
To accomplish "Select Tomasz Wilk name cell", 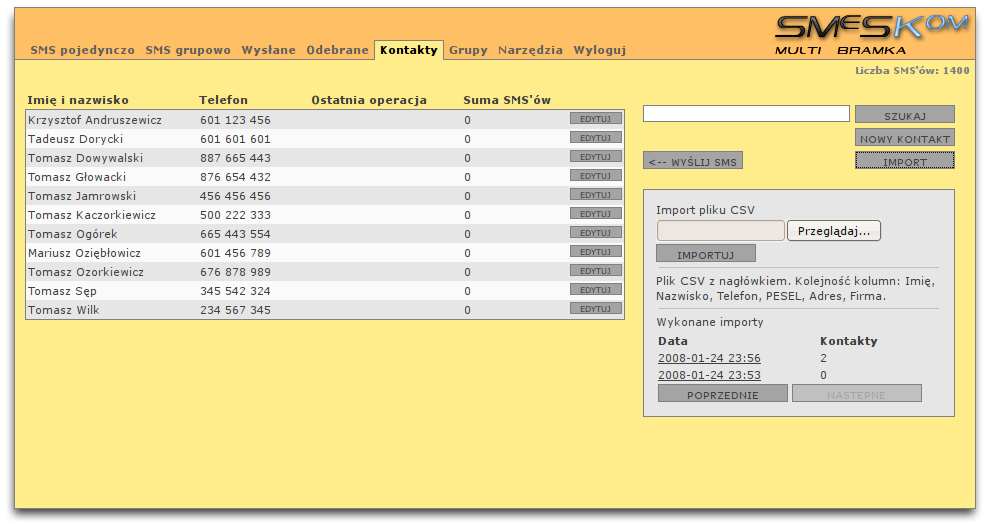I will pos(64,309).
